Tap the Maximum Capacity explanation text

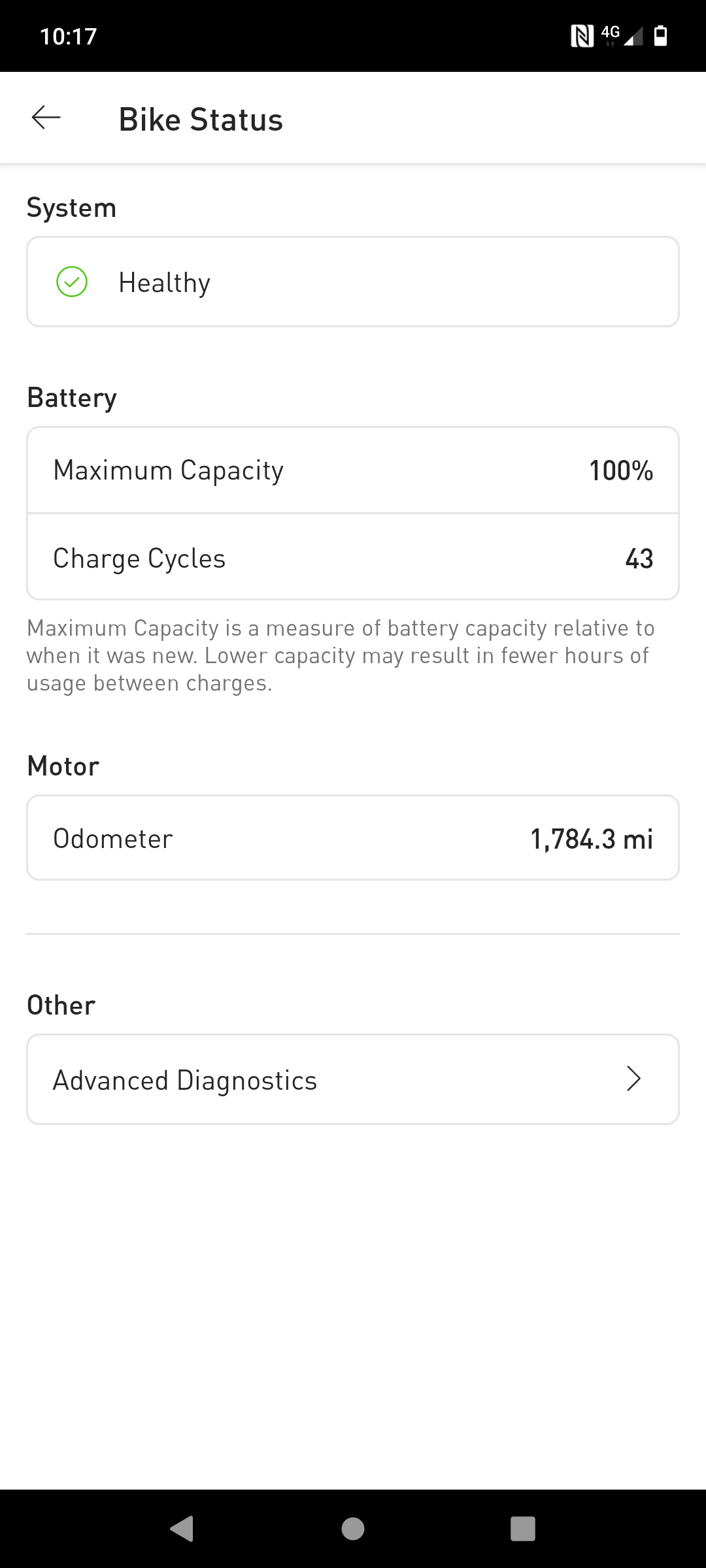tap(340, 655)
